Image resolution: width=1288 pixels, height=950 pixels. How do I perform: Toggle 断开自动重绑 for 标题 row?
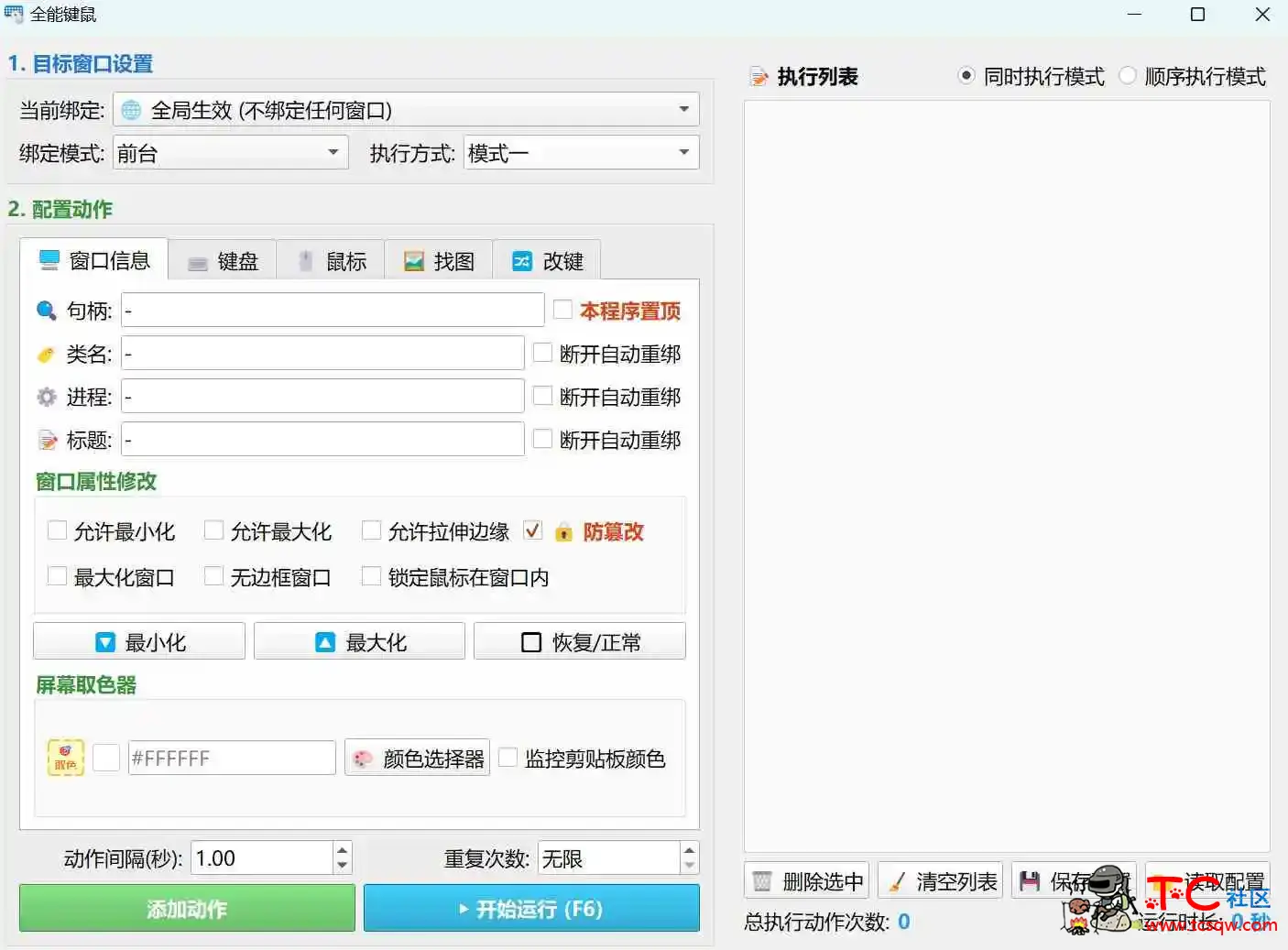coord(543,439)
